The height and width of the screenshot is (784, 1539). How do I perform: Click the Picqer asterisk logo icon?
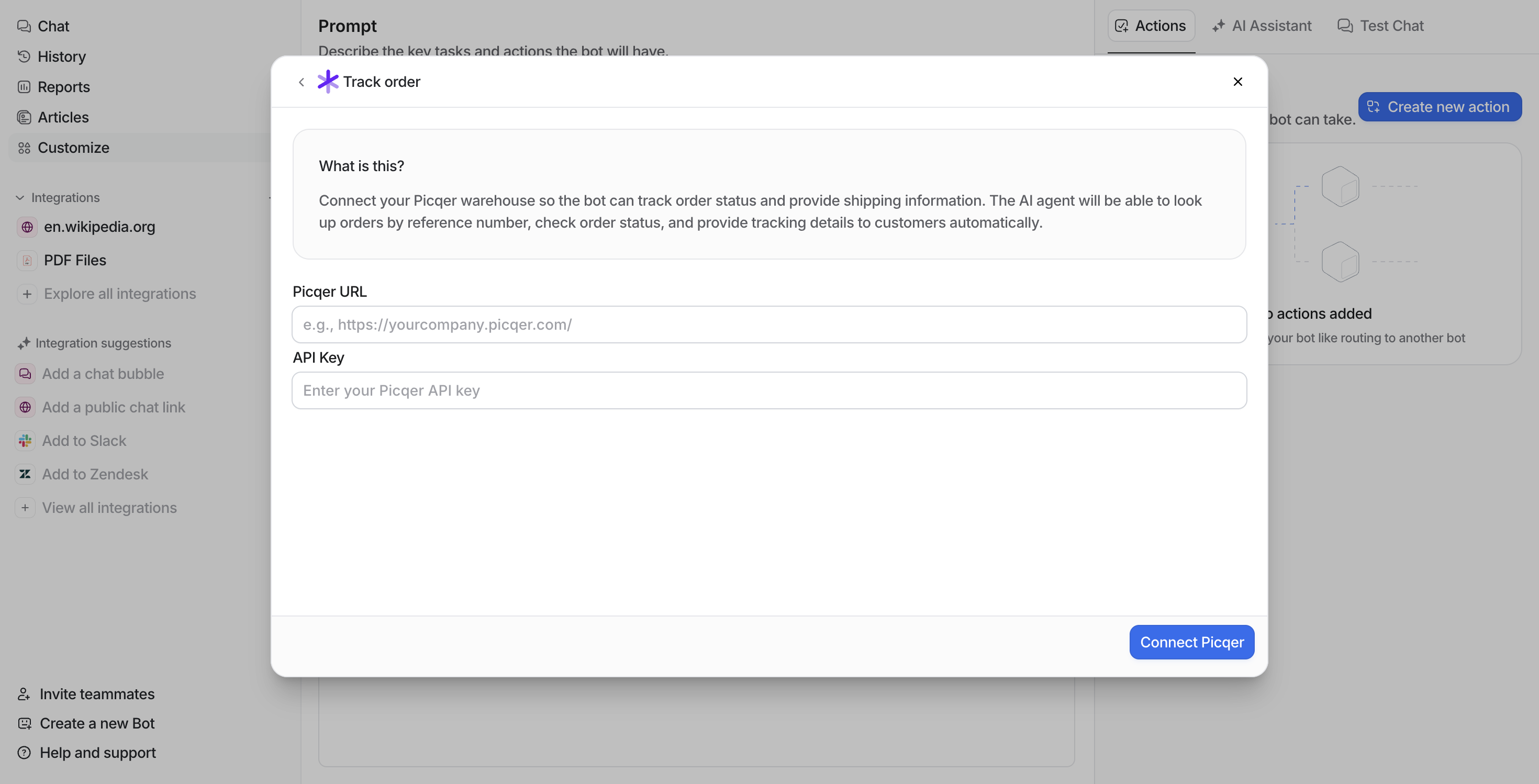click(327, 82)
